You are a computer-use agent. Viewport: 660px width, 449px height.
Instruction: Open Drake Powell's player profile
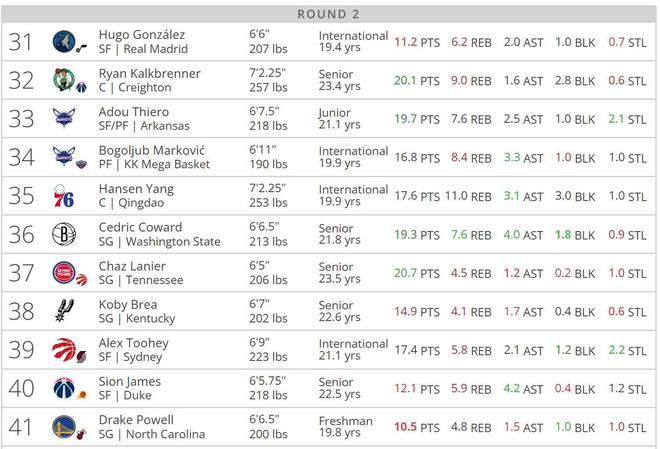[136, 420]
